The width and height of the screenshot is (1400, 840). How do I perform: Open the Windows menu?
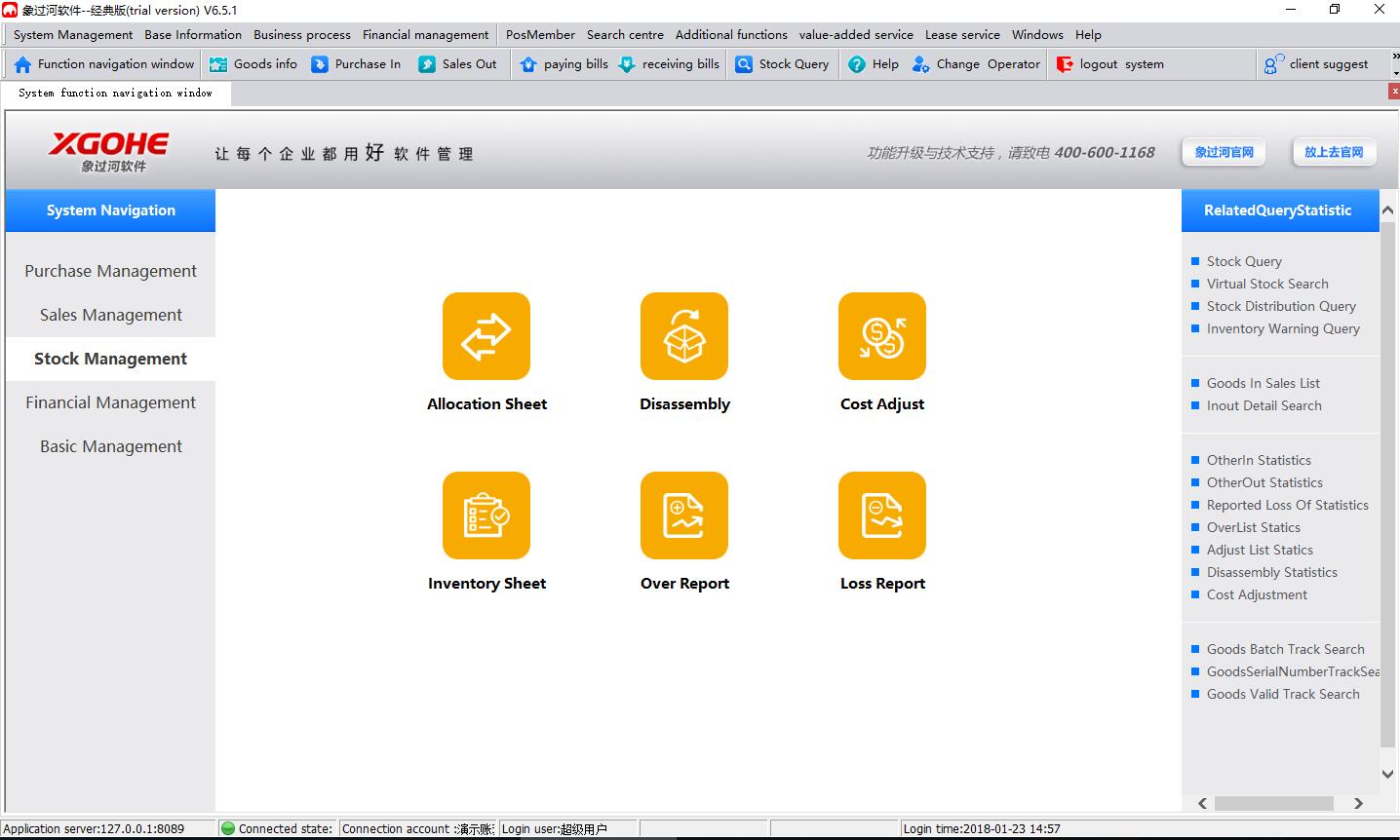pos(1037,34)
